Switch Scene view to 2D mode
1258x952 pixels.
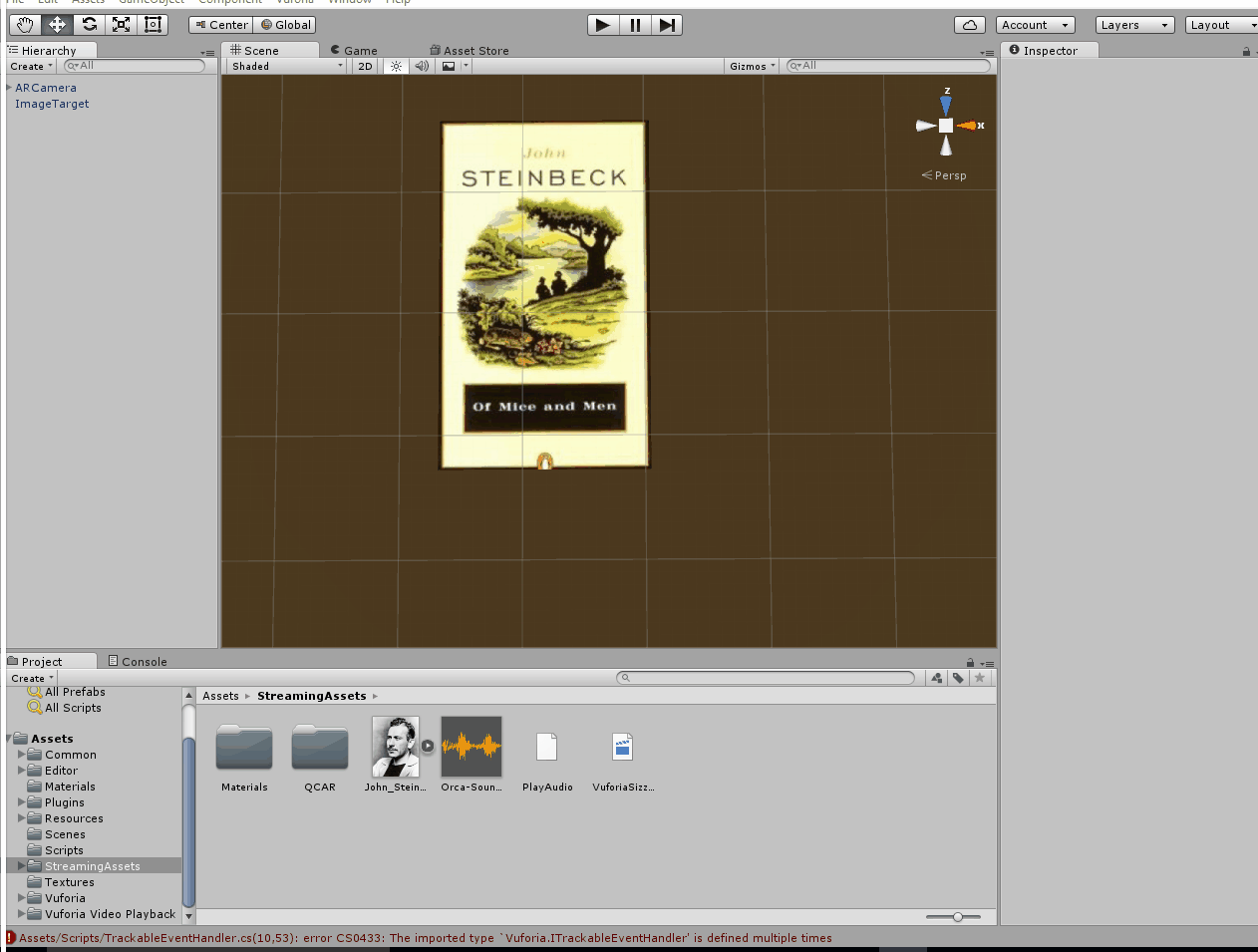tap(364, 66)
